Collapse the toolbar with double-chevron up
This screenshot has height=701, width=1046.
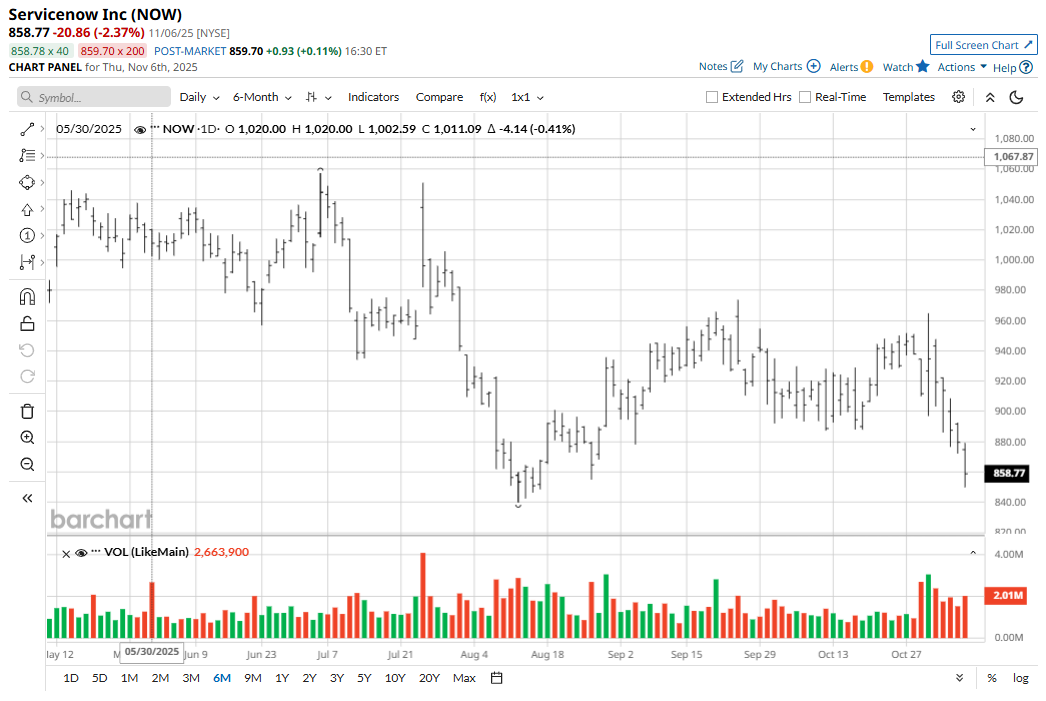pos(990,97)
